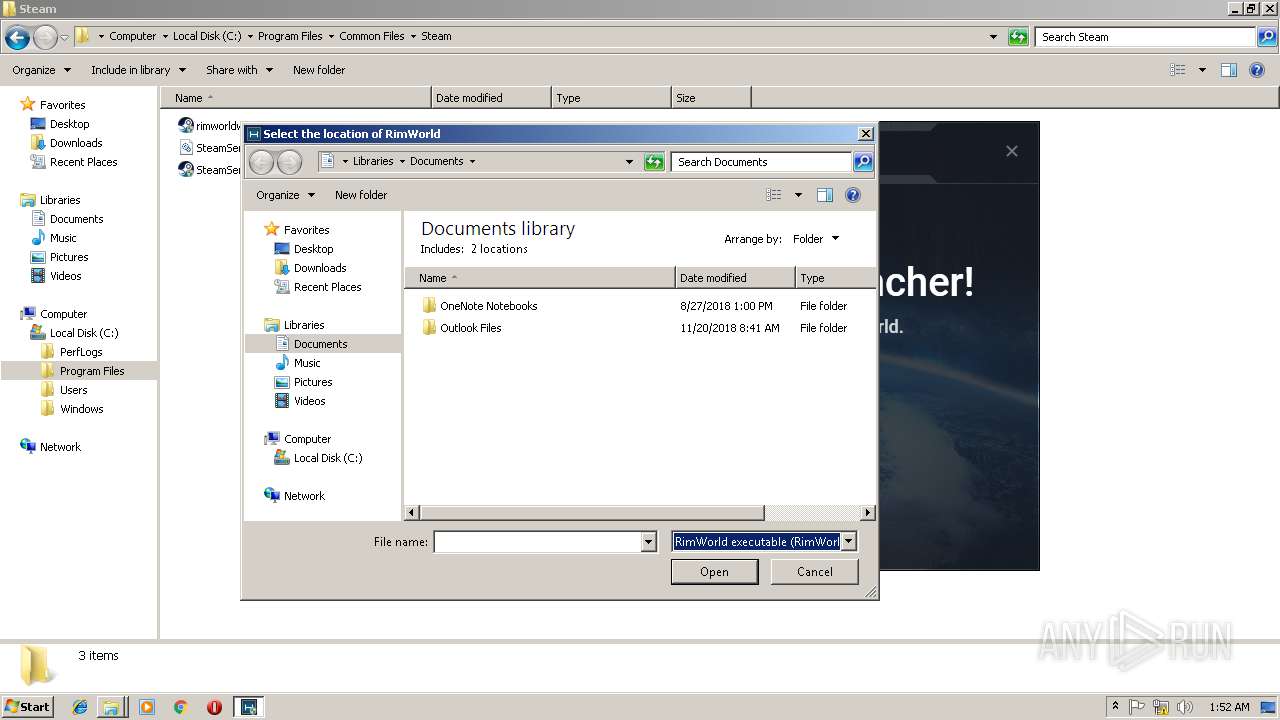Toggle preview pane in the file dialog

pyautogui.click(x=825, y=195)
